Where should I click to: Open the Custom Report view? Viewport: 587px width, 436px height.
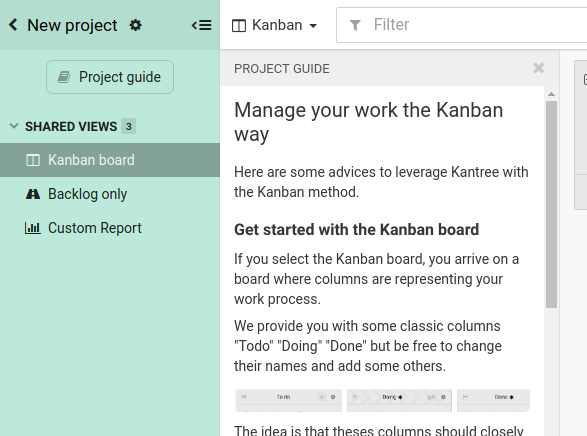pos(110,228)
